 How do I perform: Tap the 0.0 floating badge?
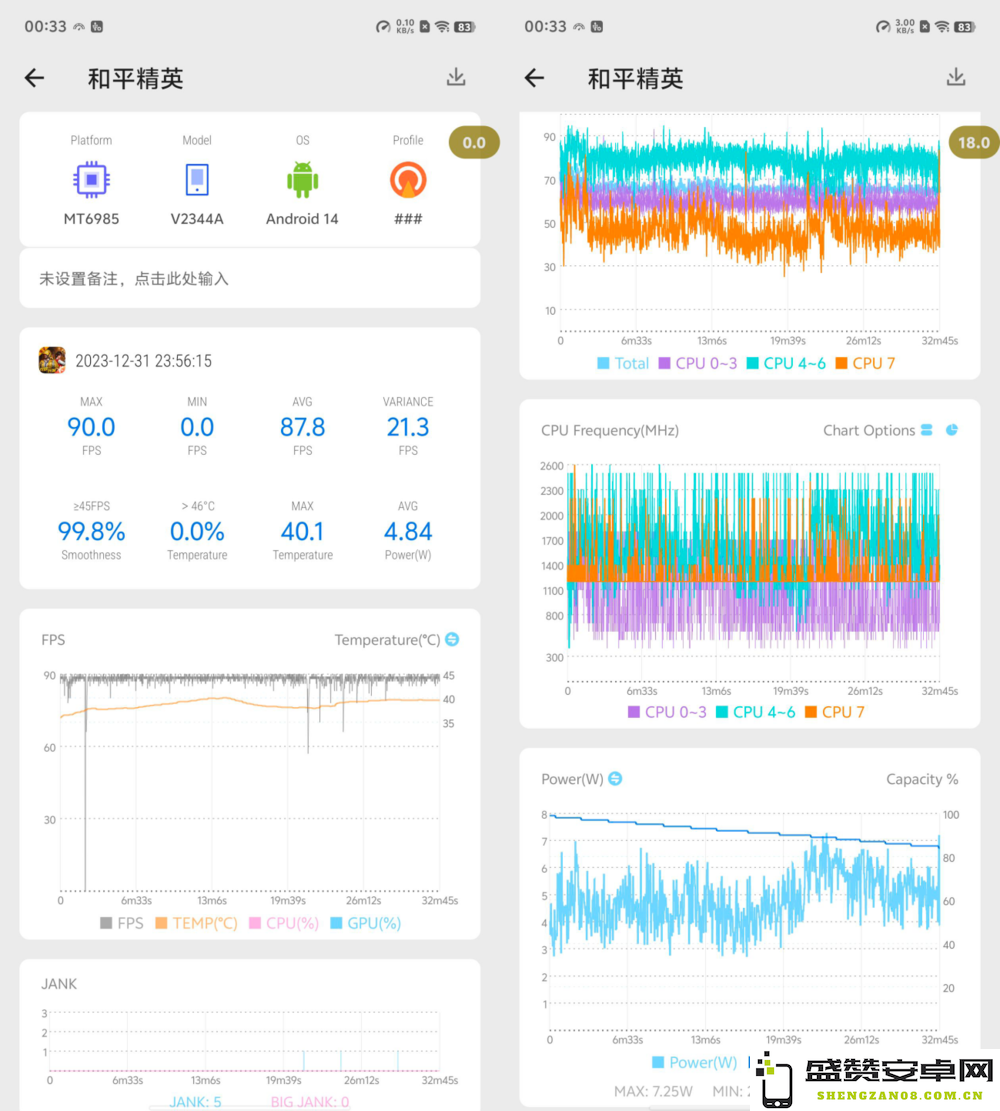(x=474, y=142)
